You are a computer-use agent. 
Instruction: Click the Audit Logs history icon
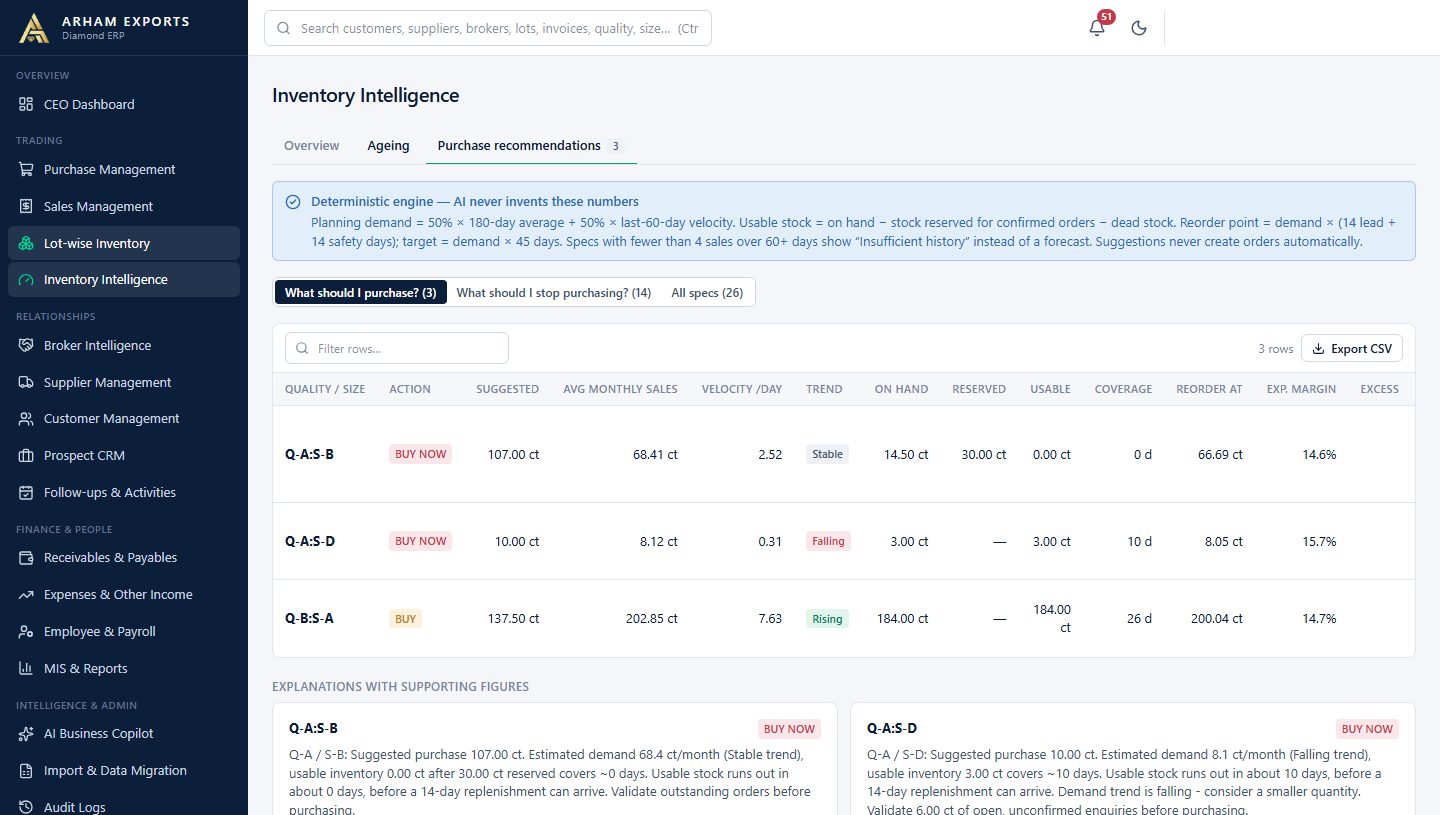pos(26,807)
